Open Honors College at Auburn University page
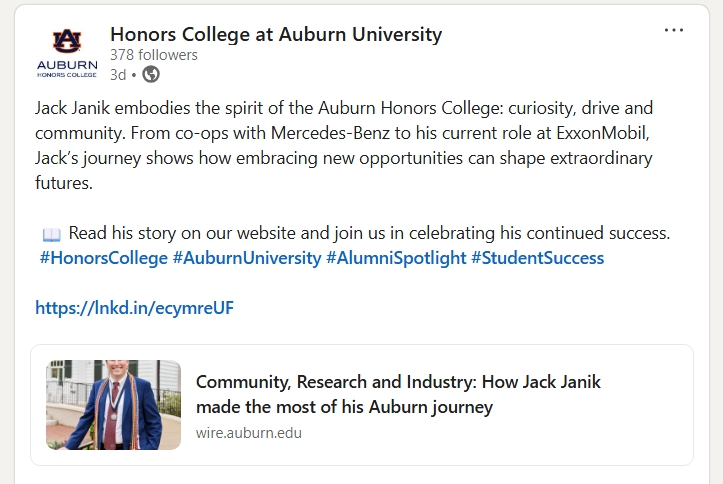This screenshot has height=484, width=723. click(275, 34)
